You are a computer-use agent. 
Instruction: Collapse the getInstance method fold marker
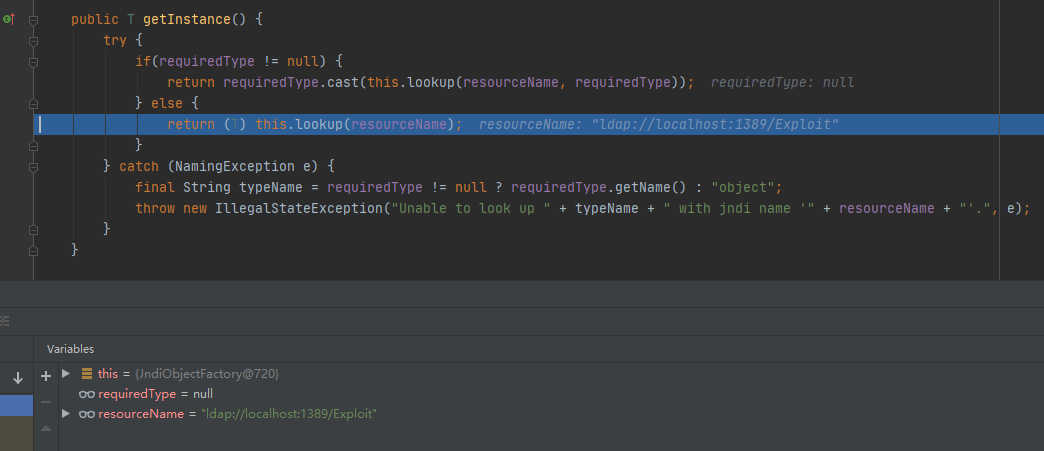point(33,20)
